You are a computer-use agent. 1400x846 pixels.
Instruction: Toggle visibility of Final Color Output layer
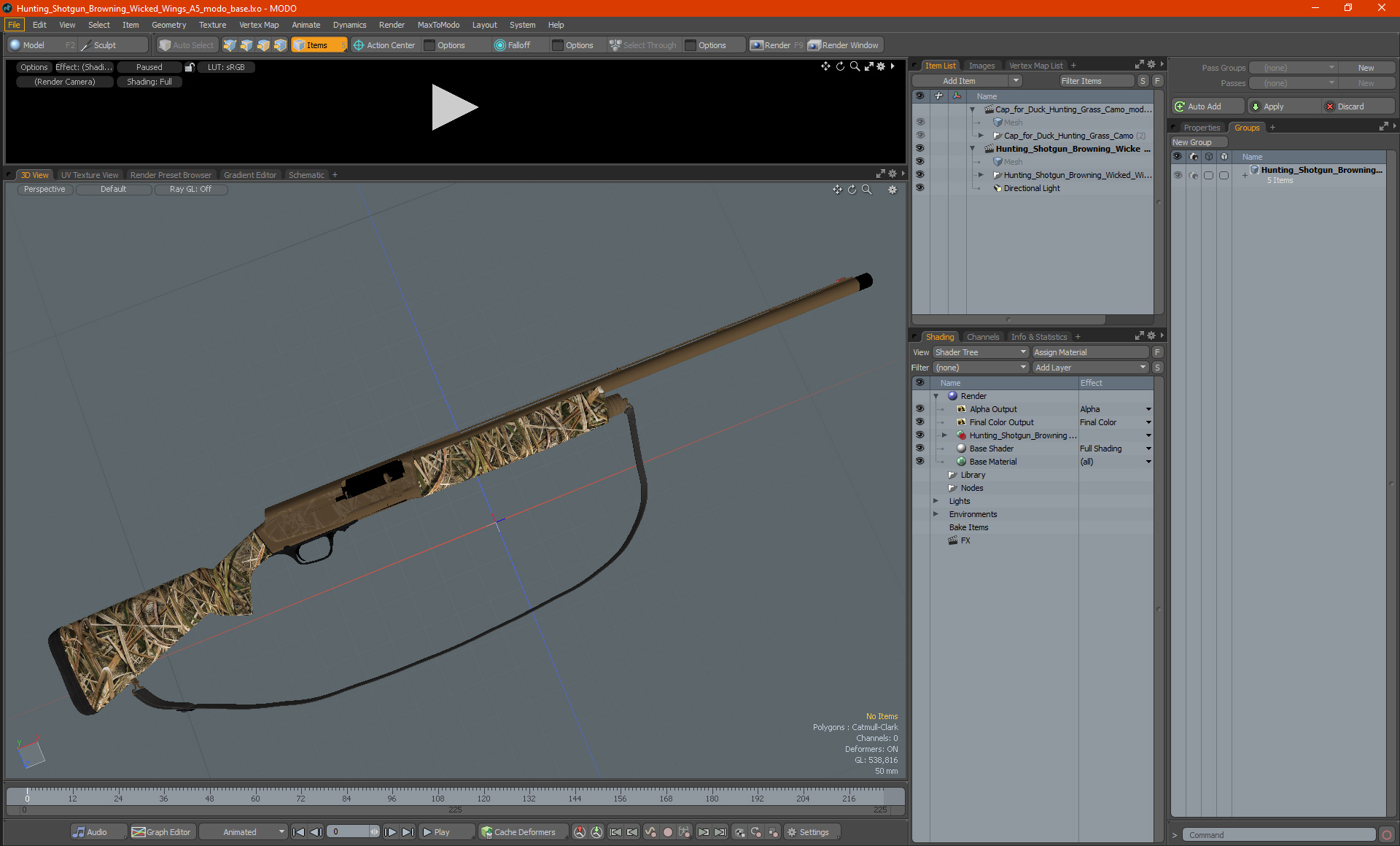coord(920,422)
